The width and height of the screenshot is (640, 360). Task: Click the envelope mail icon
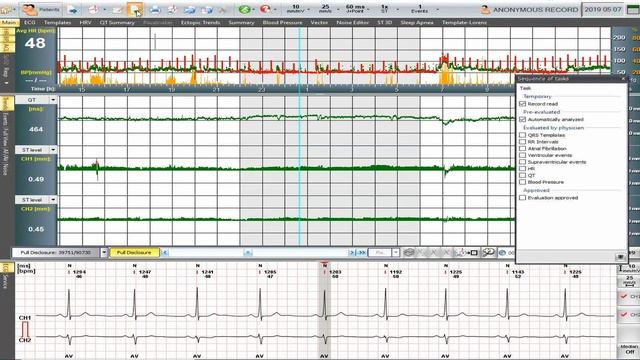[117, 10]
